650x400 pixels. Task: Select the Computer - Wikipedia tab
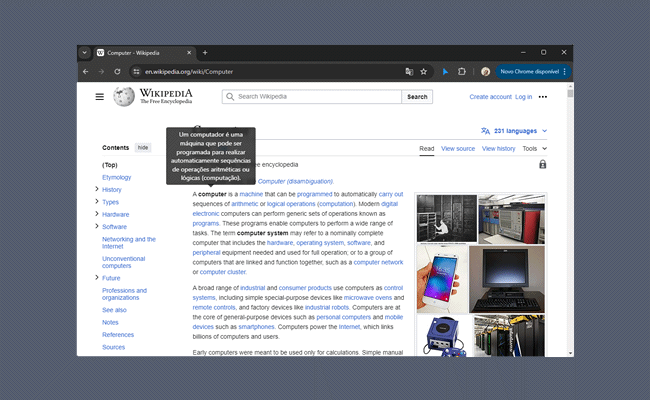[144, 53]
